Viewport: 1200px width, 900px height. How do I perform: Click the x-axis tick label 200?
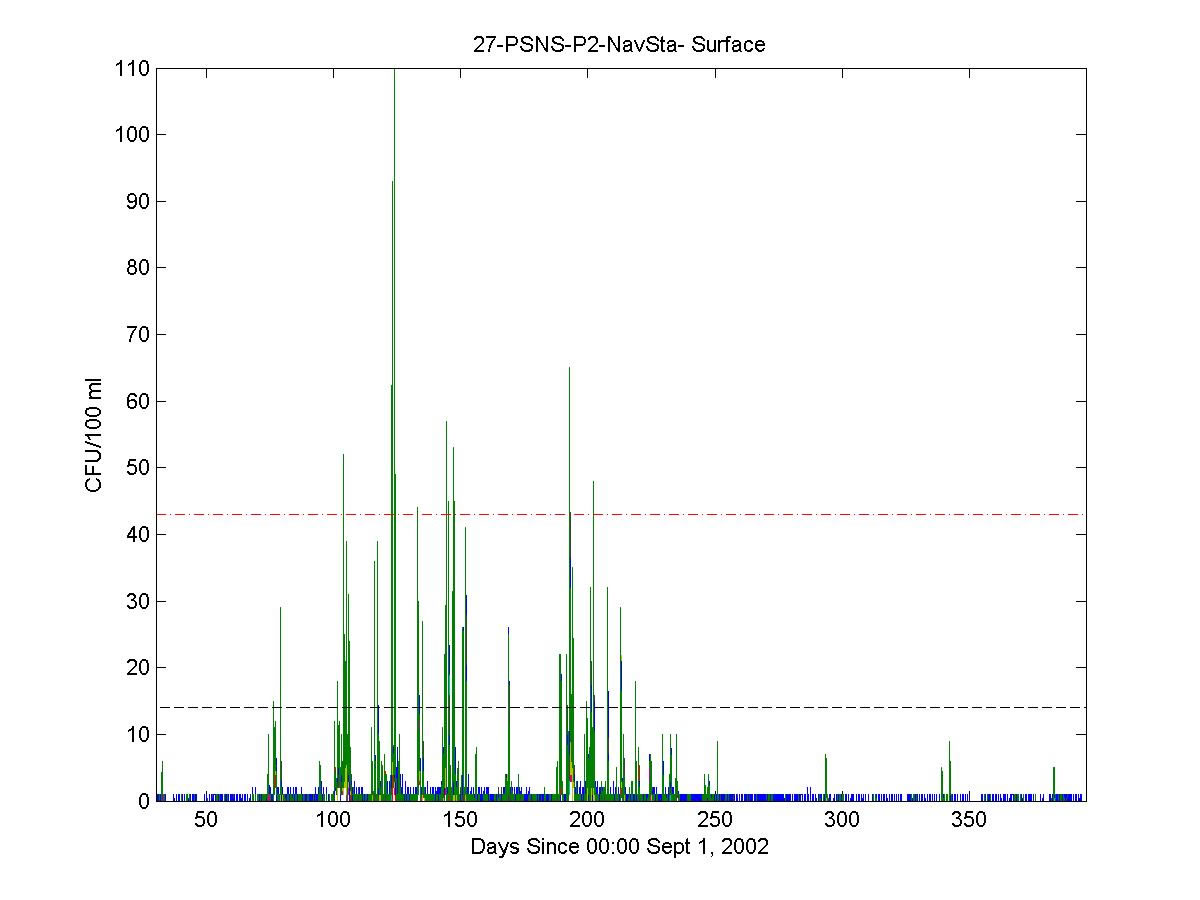pyautogui.click(x=587, y=820)
